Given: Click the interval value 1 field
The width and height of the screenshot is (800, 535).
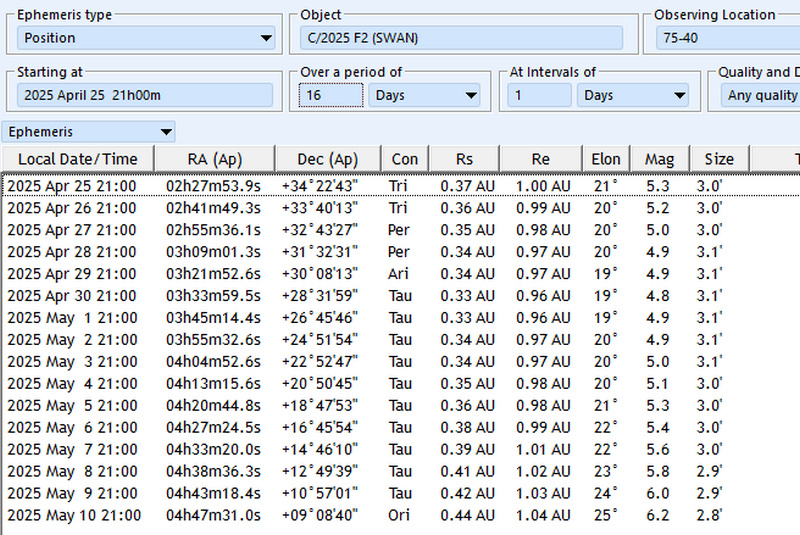Looking at the screenshot, I should (x=539, y=95).
